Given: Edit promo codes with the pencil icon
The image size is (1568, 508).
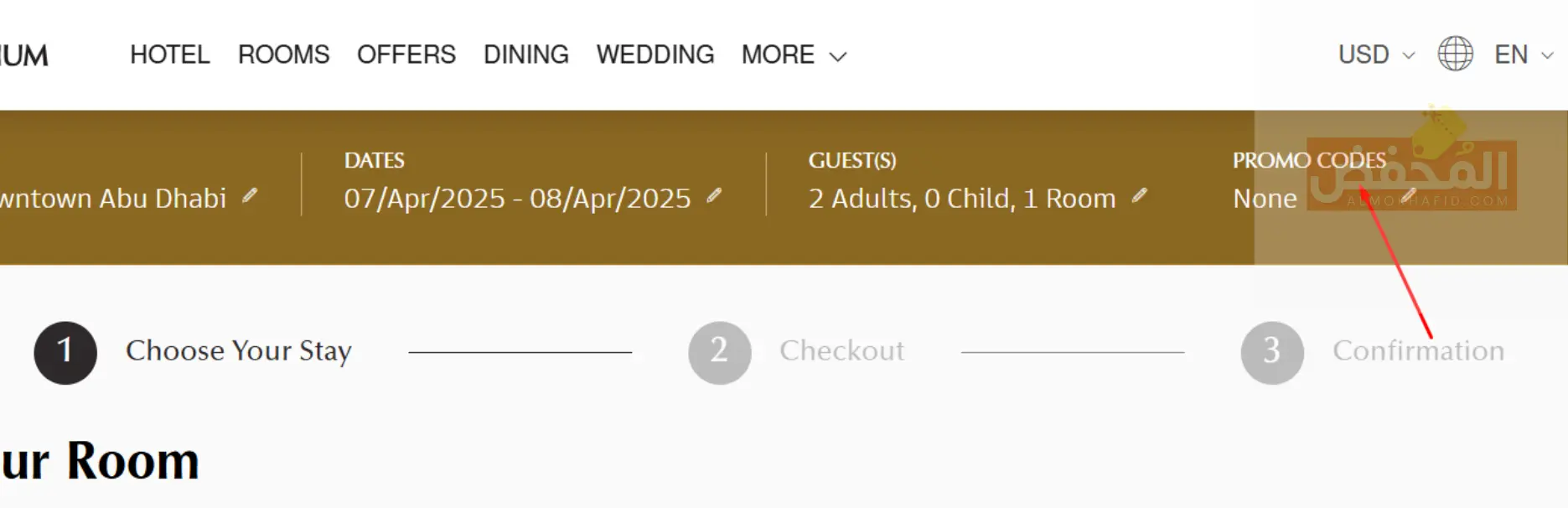Looking at the screenshot, I should coord(1410,196).
